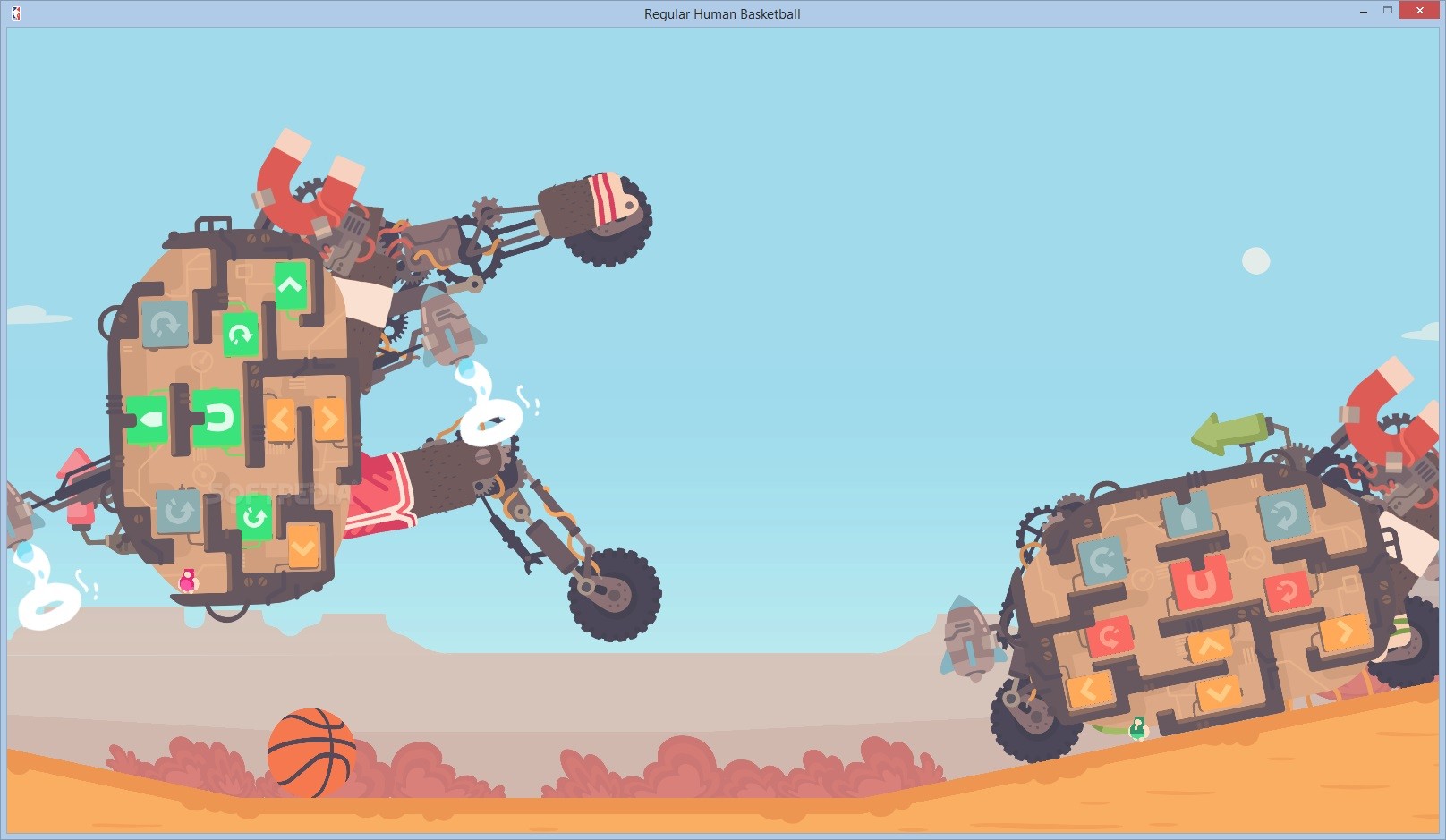The width and height of the screenshot is (1446, 840).
Task: Toggle the red magnet button in the right robot
Action: coord(1201,583)
